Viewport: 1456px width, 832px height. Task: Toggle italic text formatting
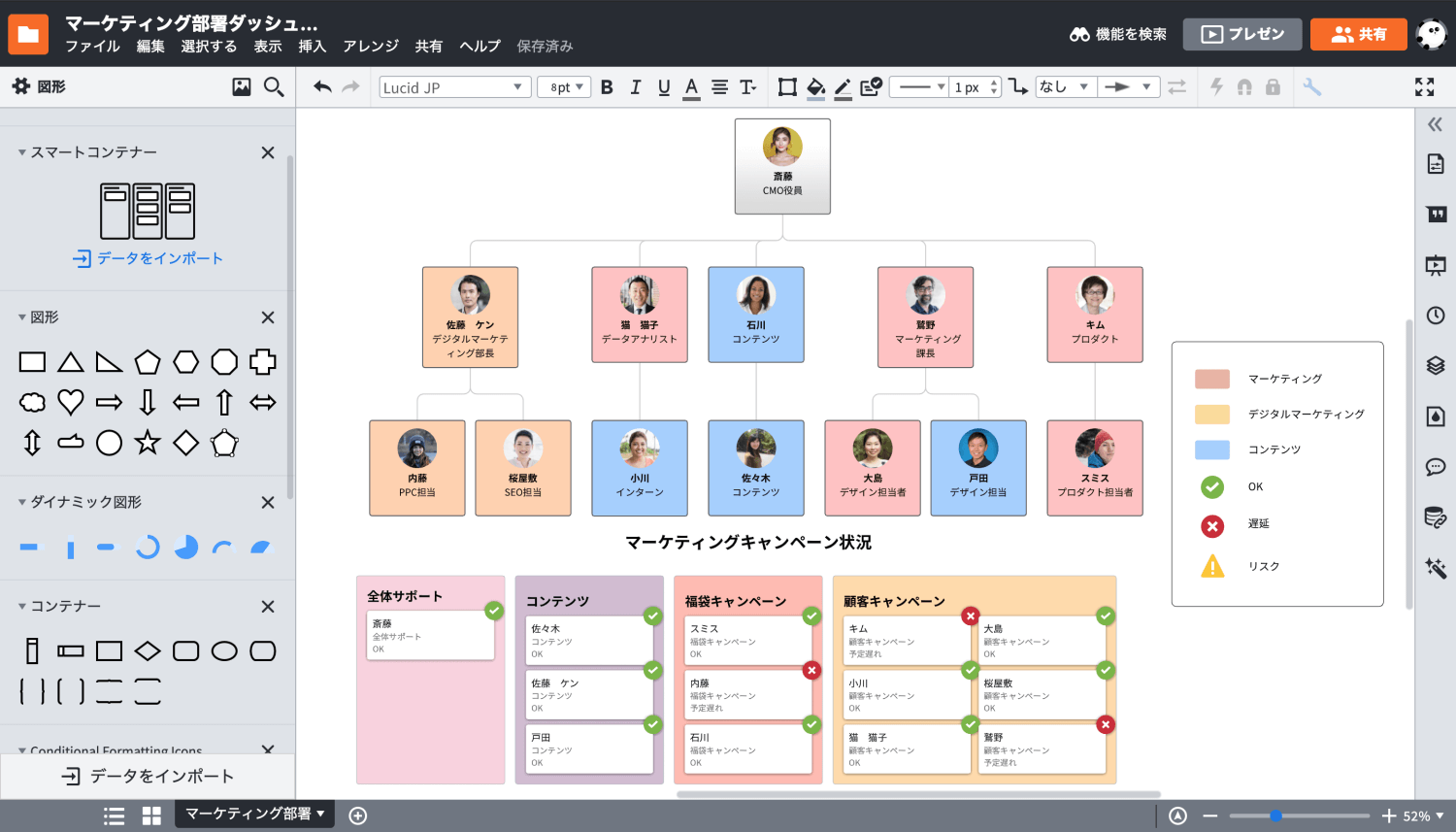click(635, 86)
